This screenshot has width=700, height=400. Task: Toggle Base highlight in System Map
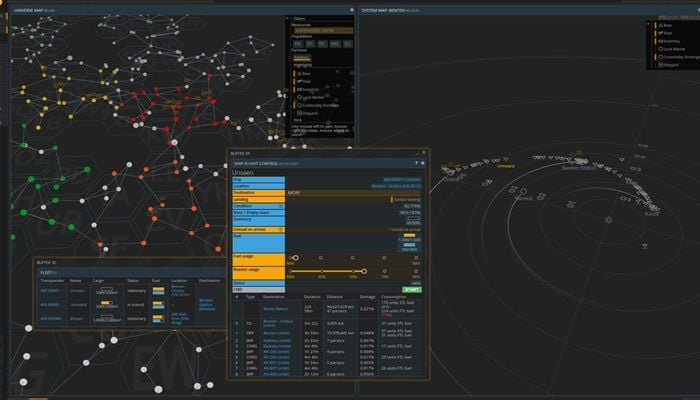(665, 25)
